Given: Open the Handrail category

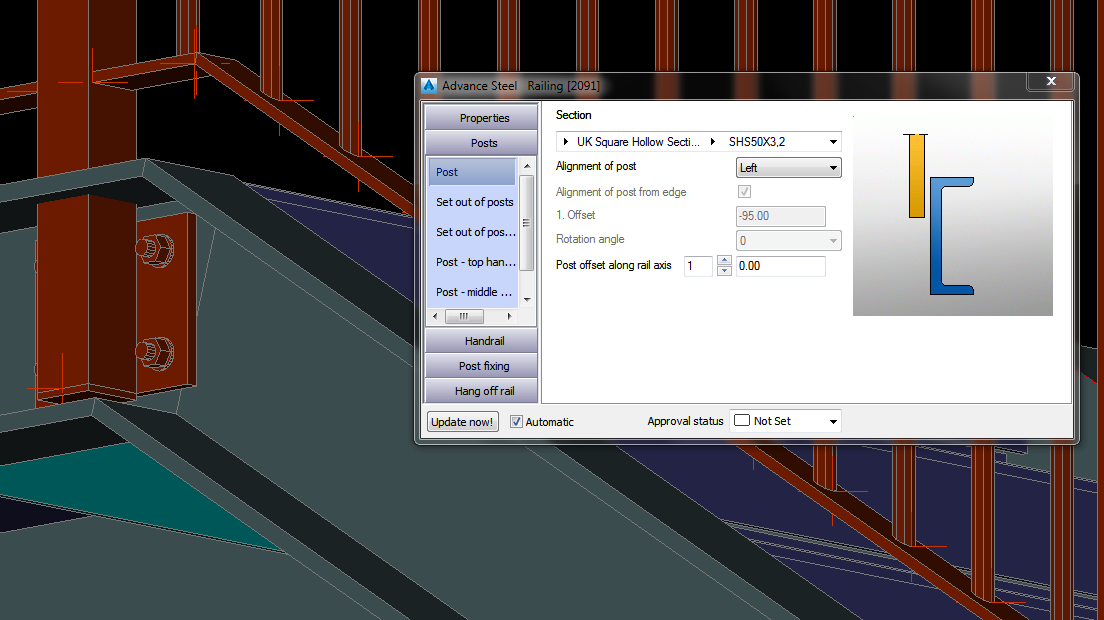Looking at the screenshot, I should click(482, 341).
